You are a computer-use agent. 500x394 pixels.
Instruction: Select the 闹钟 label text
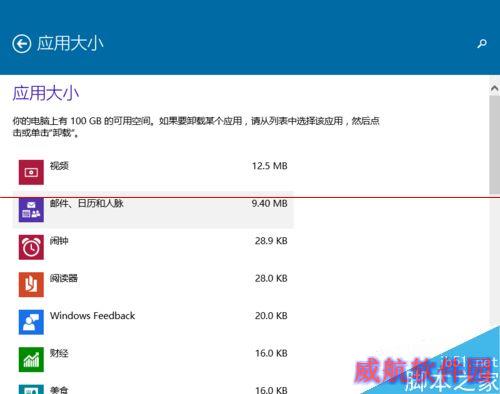point(59,241)
